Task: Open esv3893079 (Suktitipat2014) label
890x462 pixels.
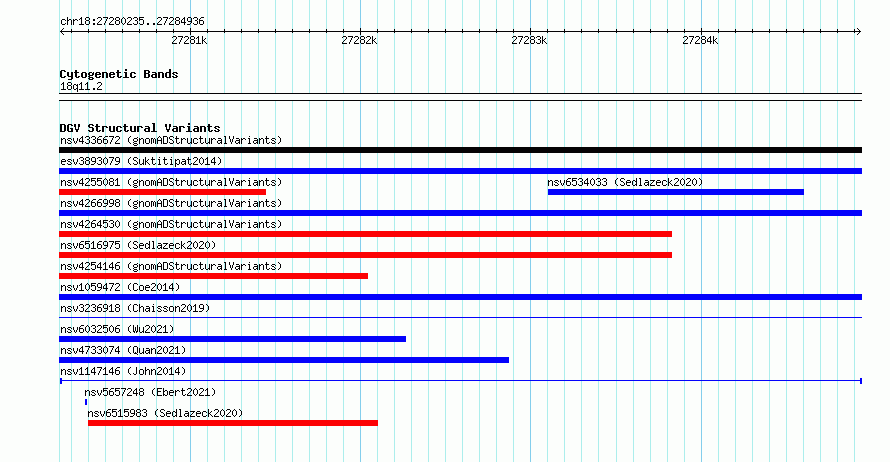Action: point(141,161)
